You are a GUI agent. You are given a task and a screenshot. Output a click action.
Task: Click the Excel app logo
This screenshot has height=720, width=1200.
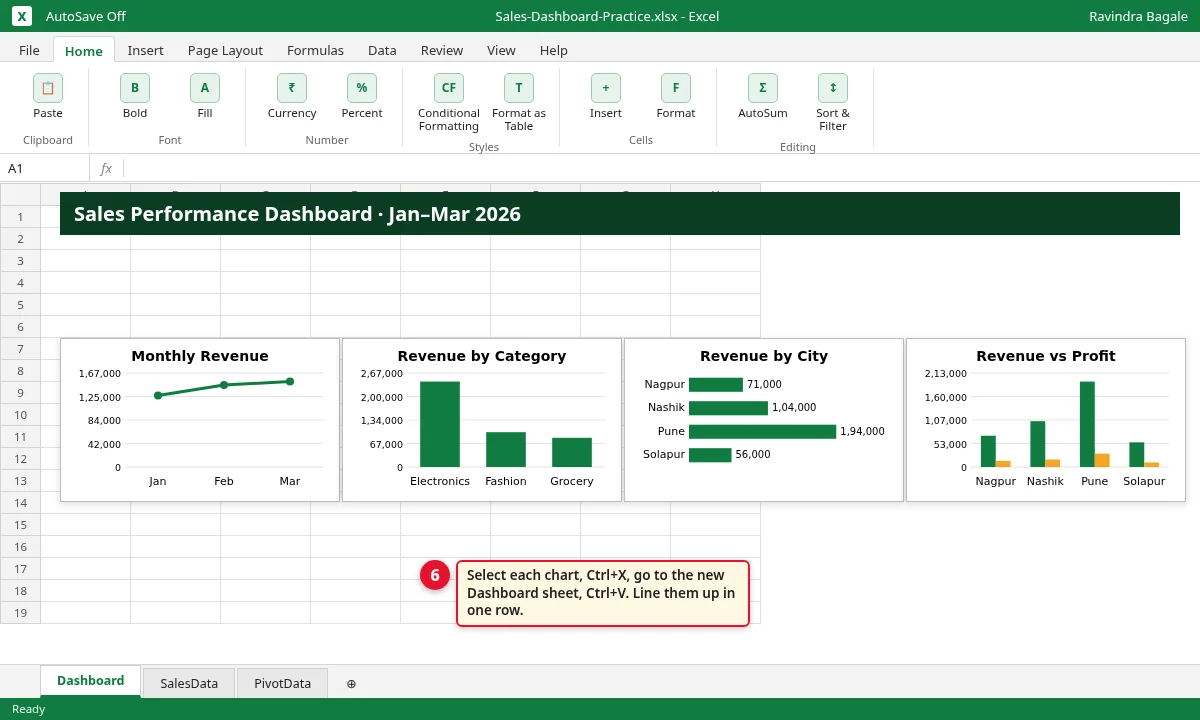[x=22, y=16]
